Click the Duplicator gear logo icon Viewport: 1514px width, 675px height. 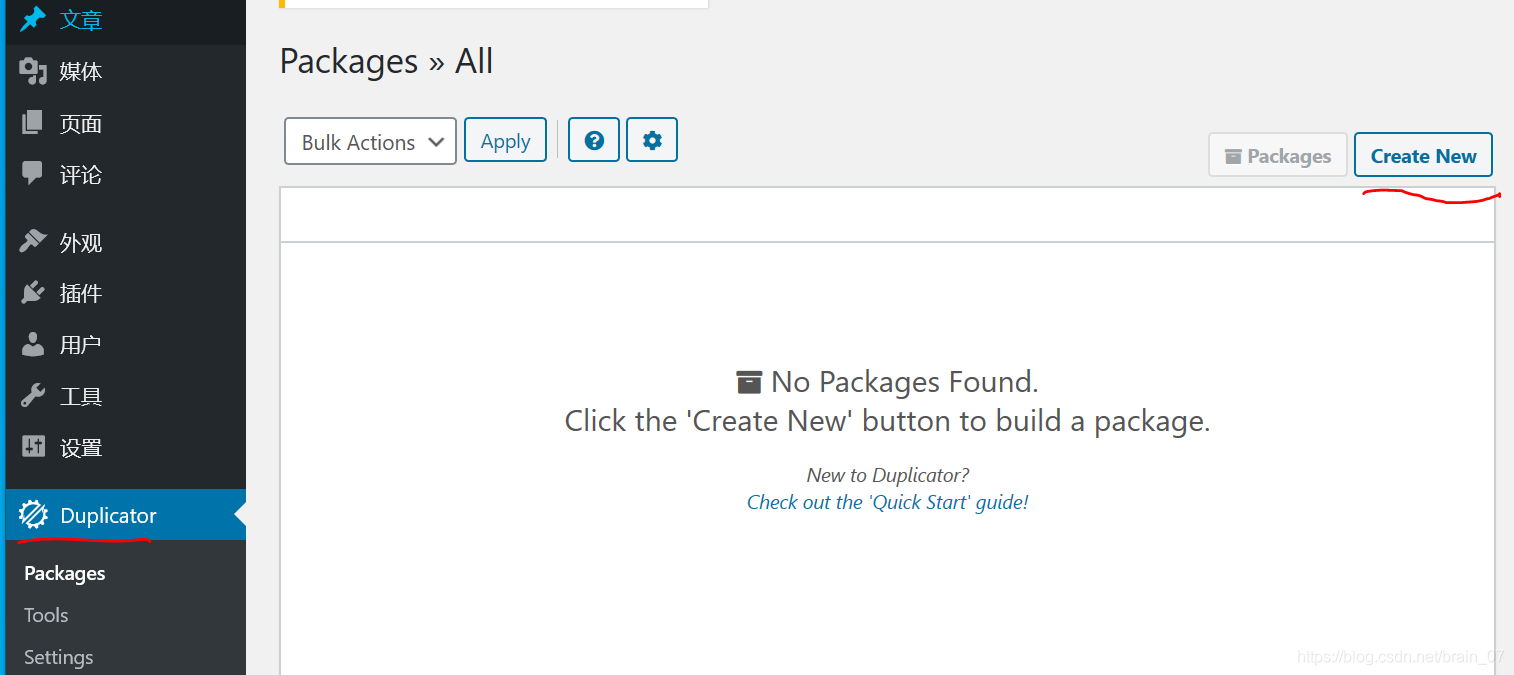coord(33,515)
